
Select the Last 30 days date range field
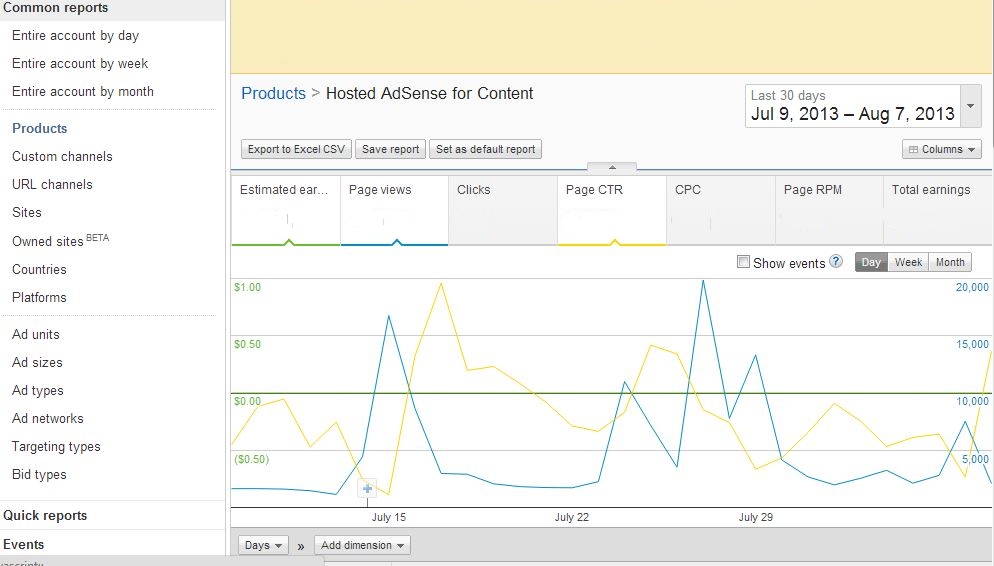tap(853, 106)
